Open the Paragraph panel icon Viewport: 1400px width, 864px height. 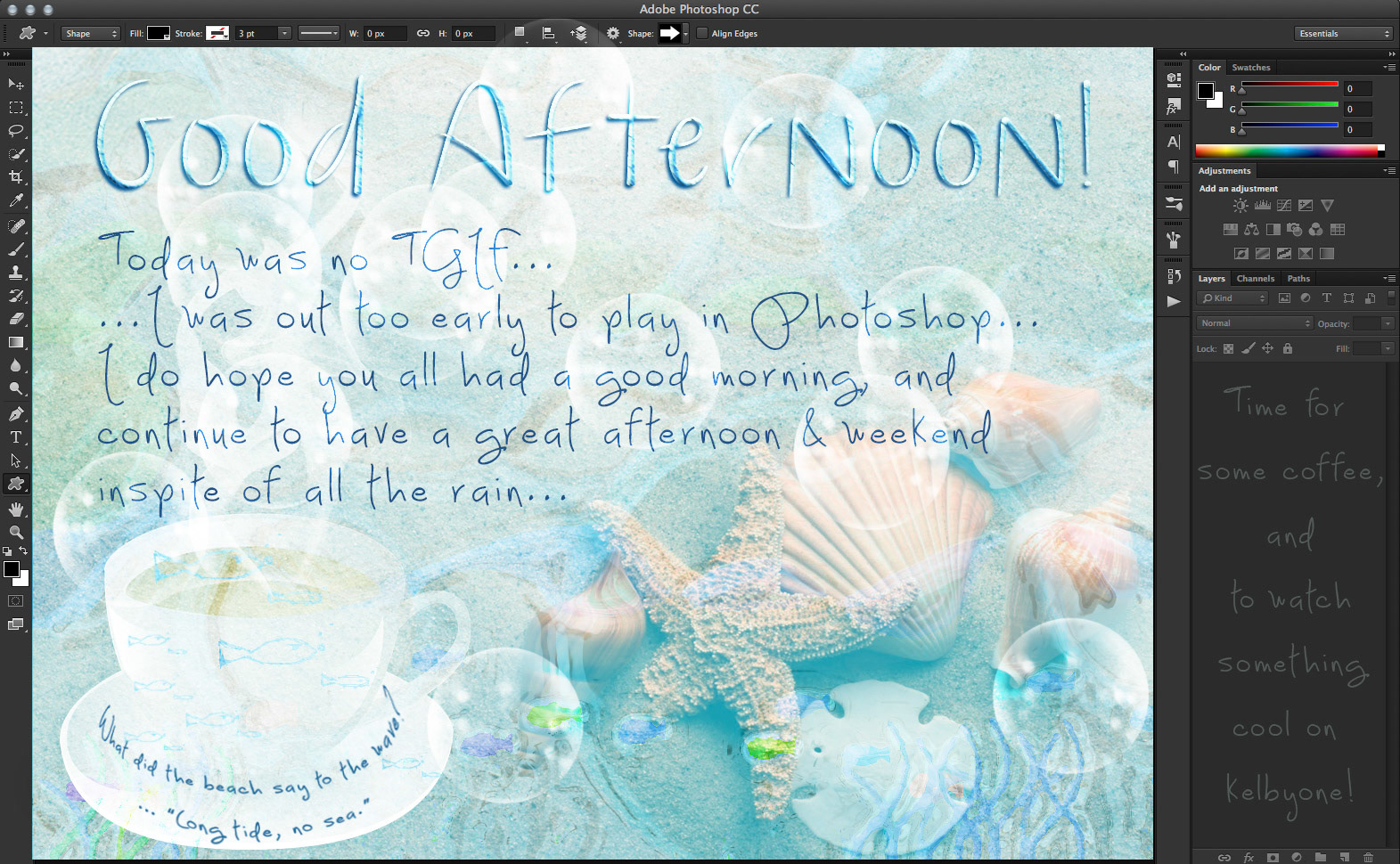(1174, 167)
